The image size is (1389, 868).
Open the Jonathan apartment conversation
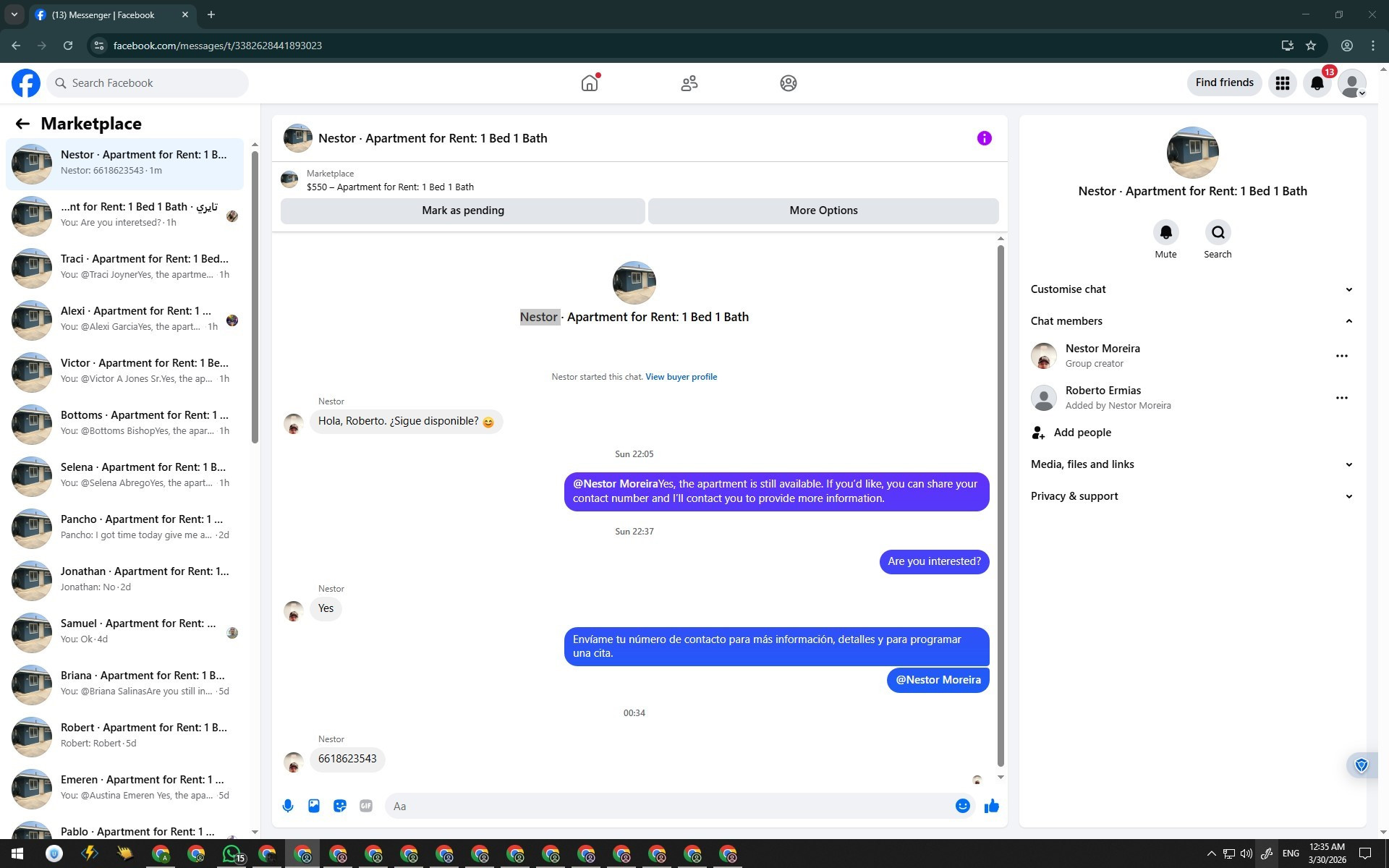(124, 579)
